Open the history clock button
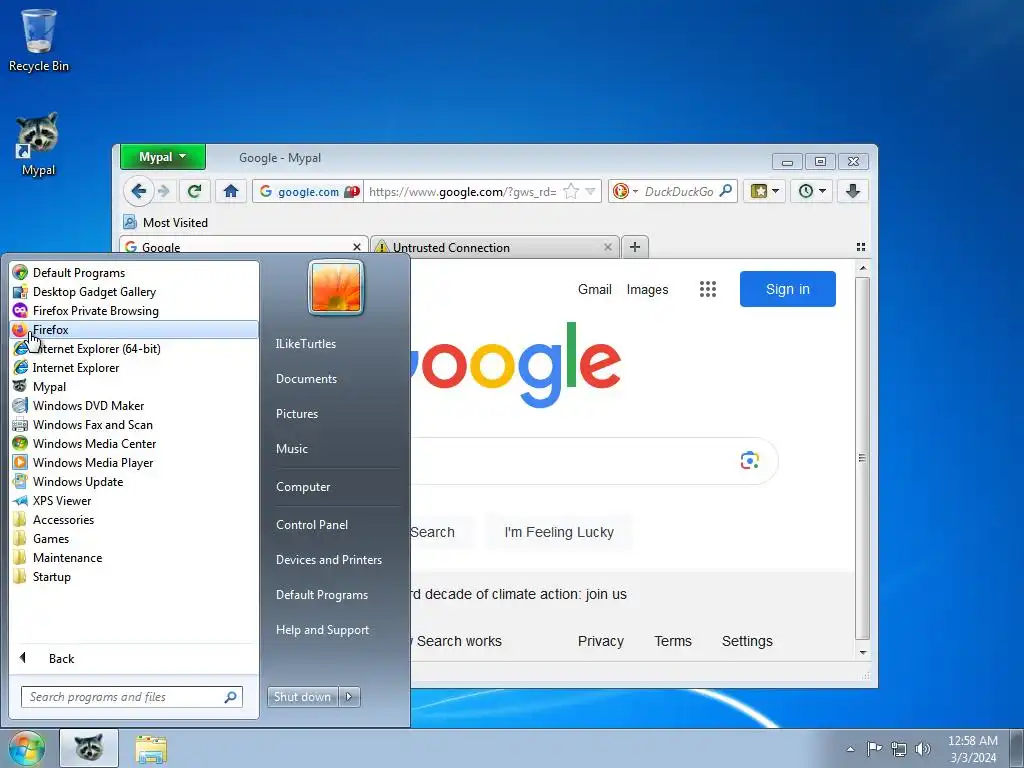This screenshot has height=768, width=1024. click(x=812, y=191)
